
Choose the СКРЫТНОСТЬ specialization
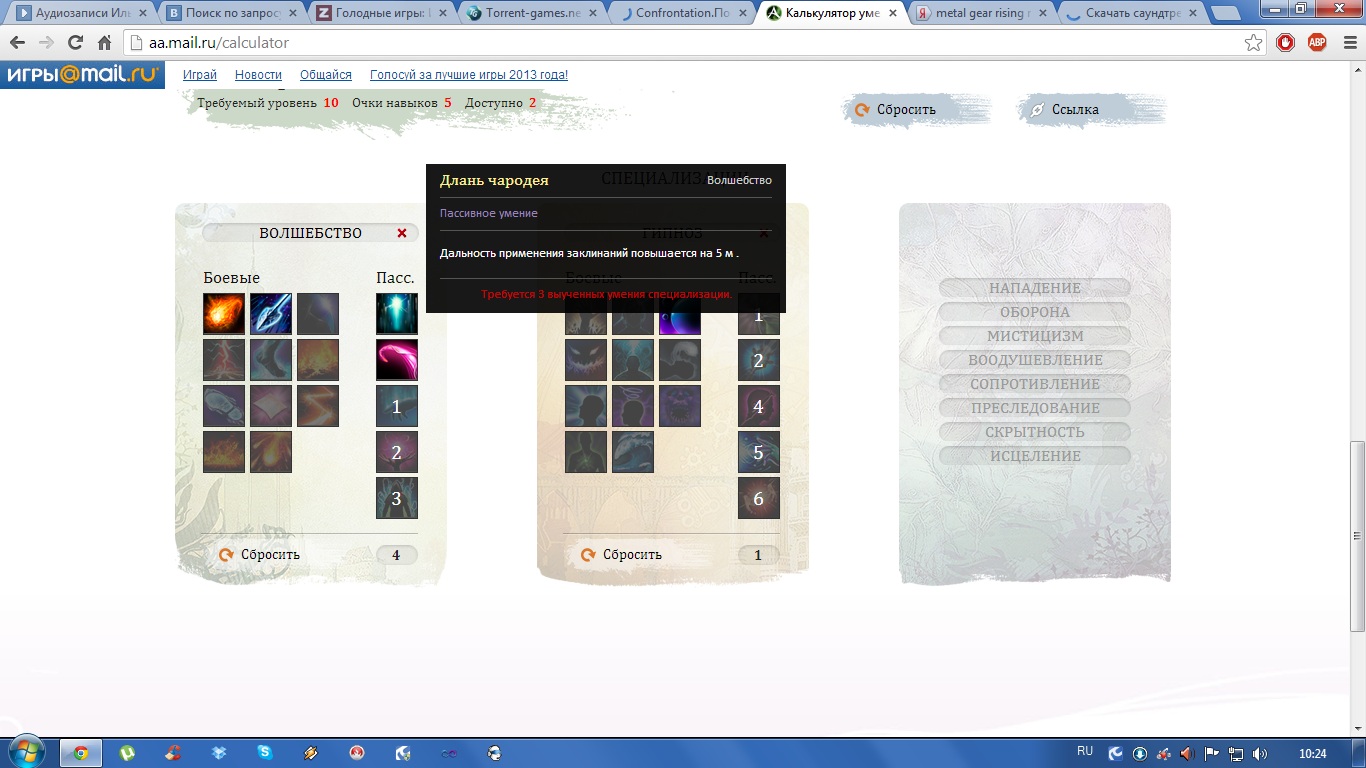[x=1035, y=432]
